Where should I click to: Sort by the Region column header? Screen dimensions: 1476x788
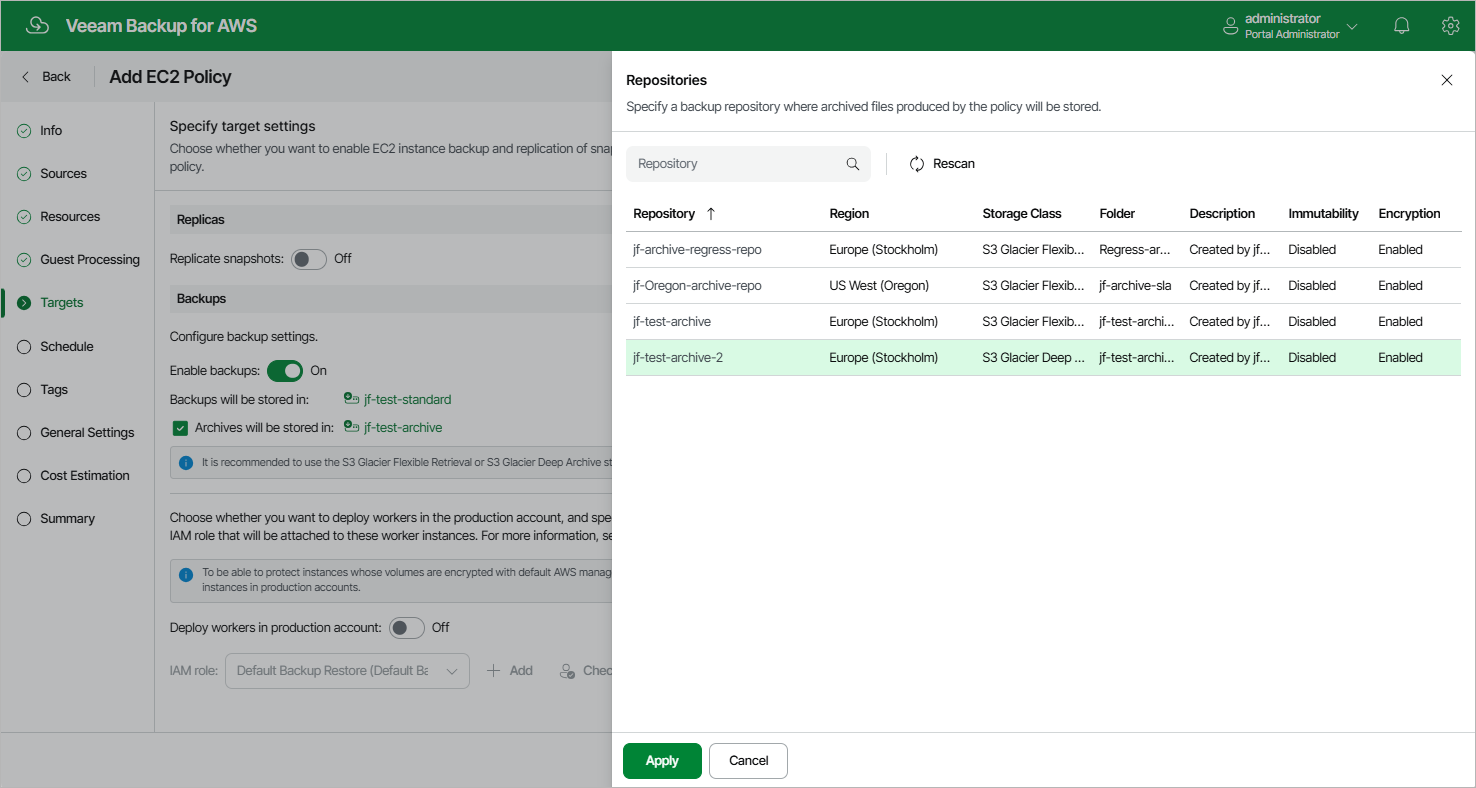tap(849, 213)
